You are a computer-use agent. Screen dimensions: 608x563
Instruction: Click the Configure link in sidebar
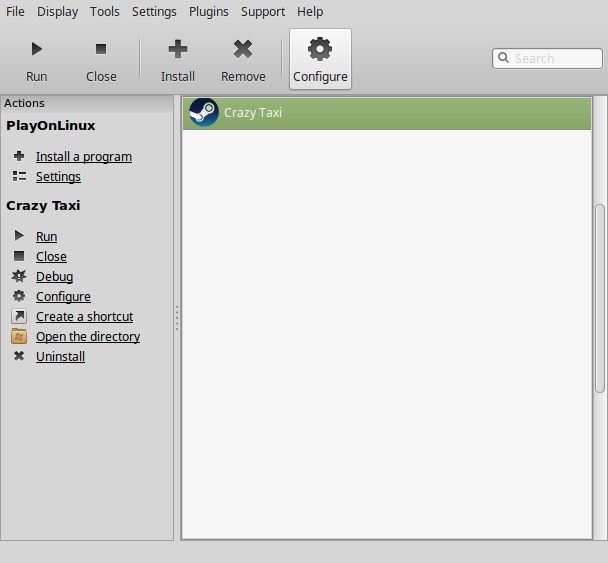pyautogui.click(x=63, y=297)
